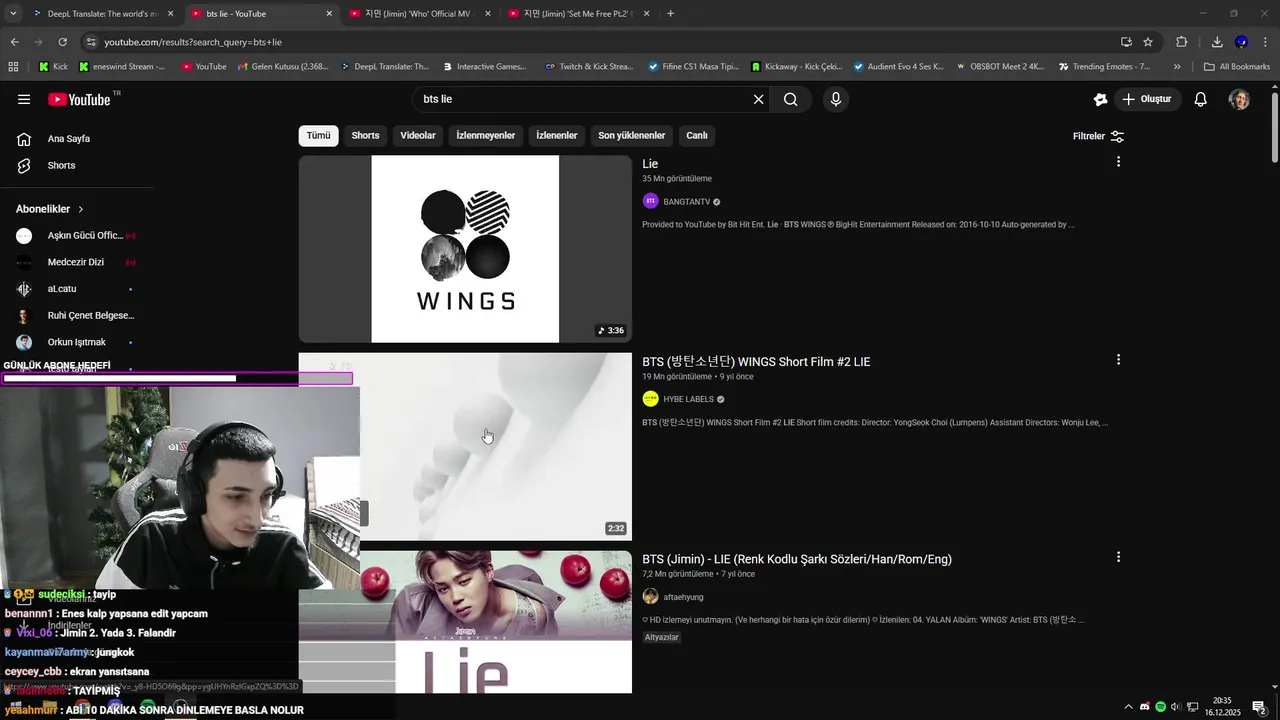Open the account avatar menu
1280x720 pixels.
click(1239, 99)
